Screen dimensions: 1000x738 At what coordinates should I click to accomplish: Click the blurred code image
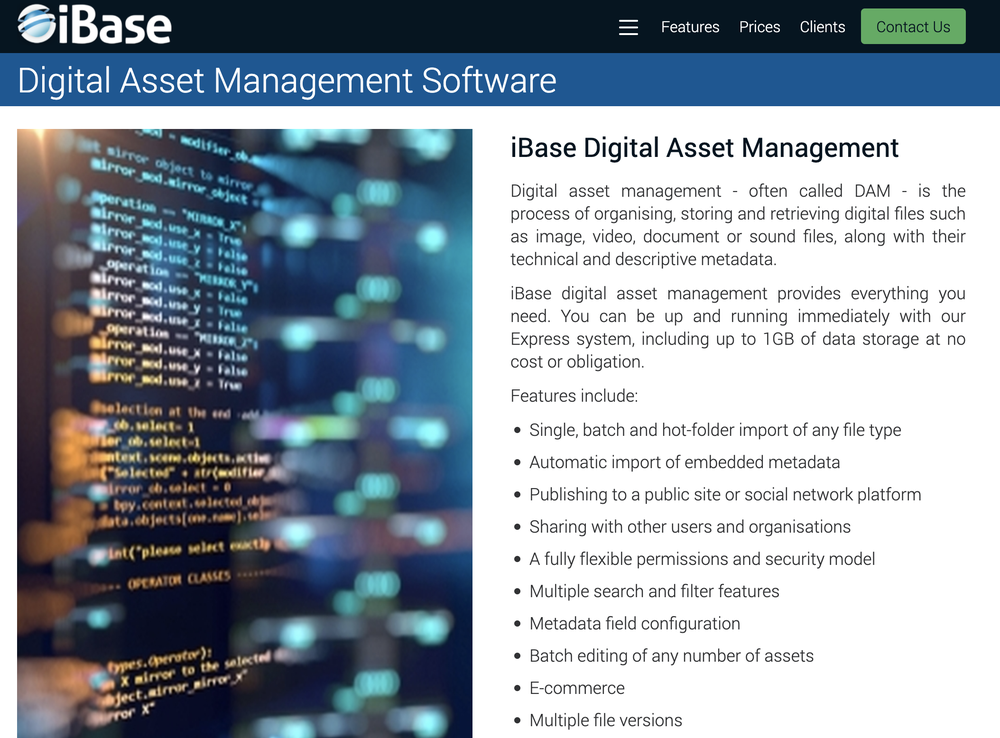coord(245,434)
